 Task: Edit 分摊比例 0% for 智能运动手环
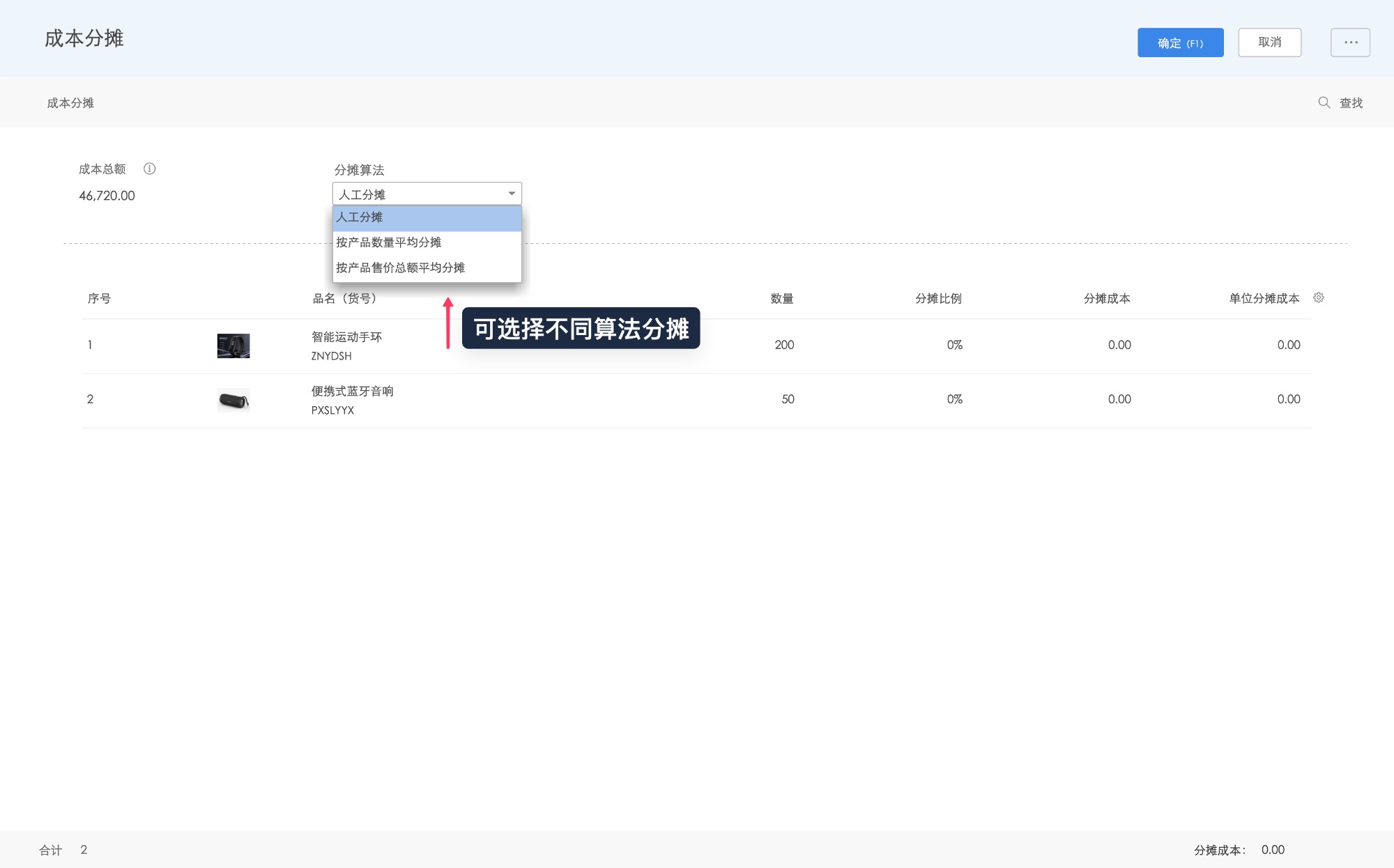pyautogui.click(x=954, y=345)
